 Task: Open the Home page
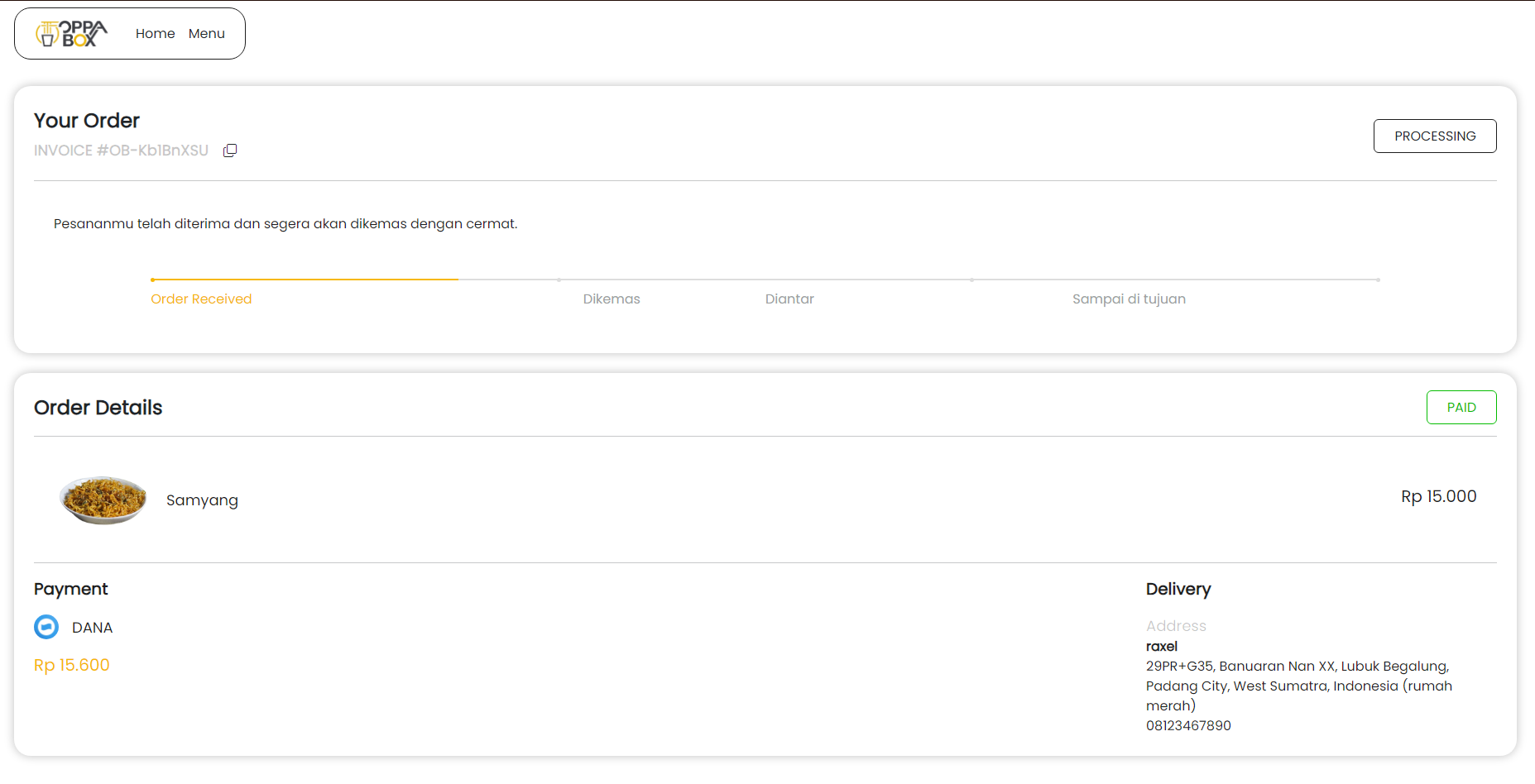click(x=155, y=34)
